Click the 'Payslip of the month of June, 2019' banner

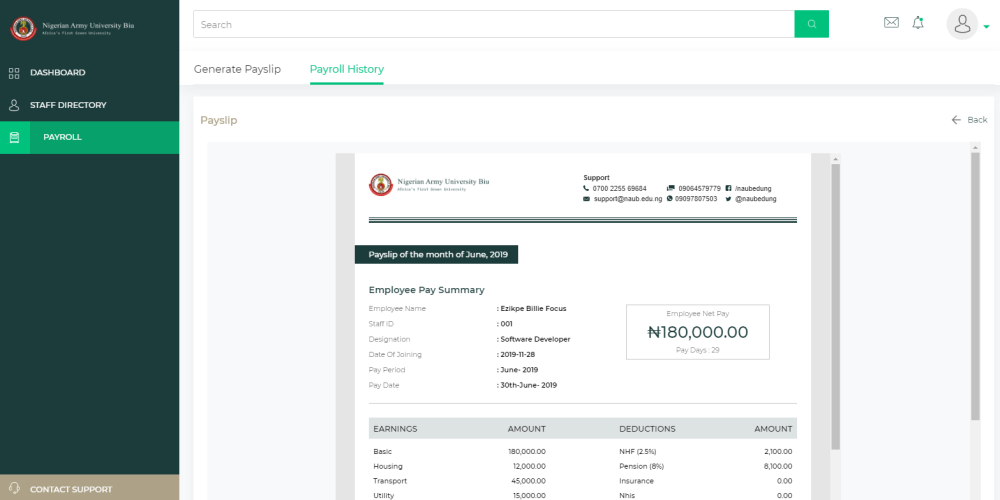coord(437,254)
